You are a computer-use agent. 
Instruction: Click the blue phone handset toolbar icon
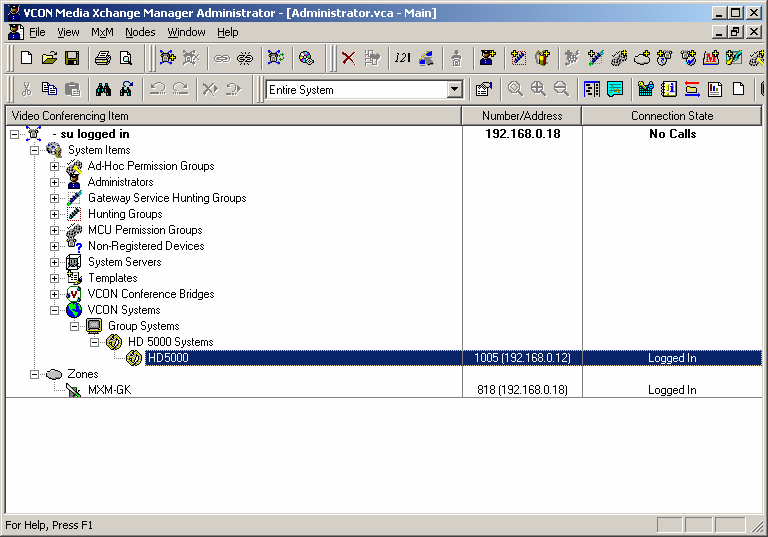click(426, 58)
